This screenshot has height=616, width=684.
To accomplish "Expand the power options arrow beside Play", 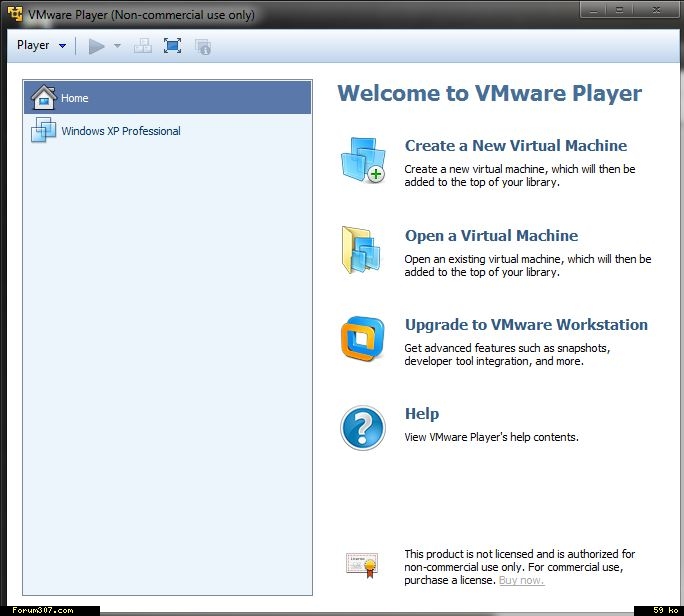I will point(117,46).
